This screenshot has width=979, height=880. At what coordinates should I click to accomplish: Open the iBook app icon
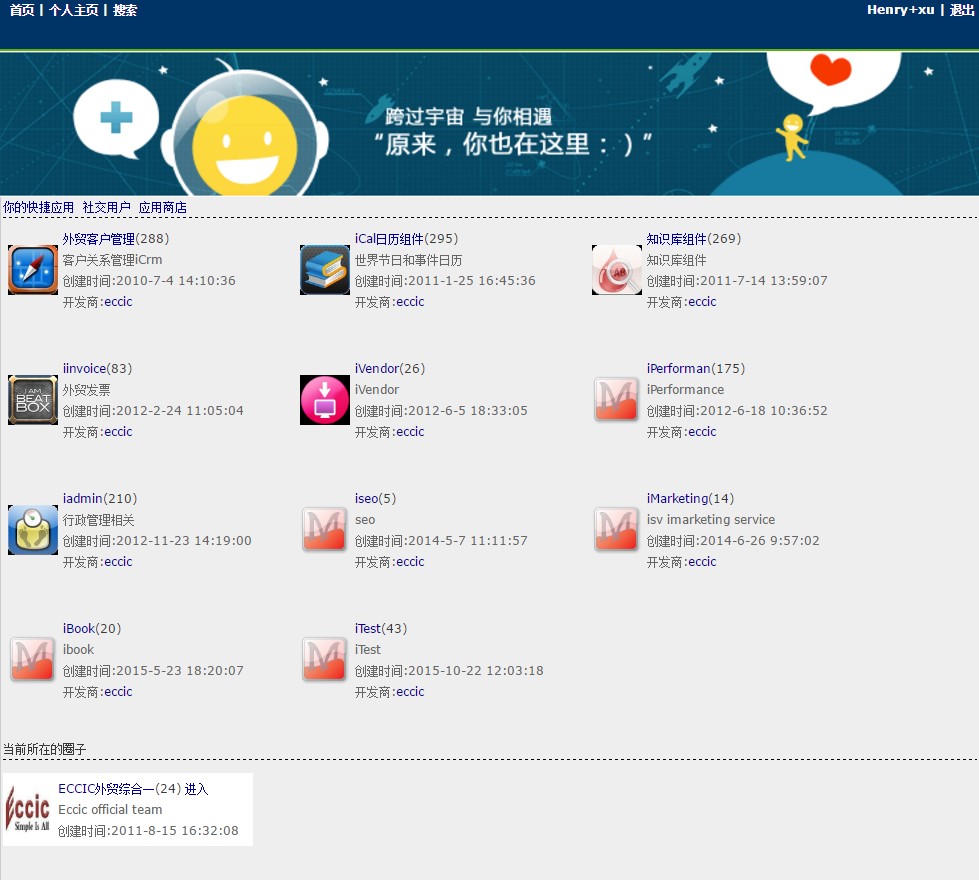32,660
